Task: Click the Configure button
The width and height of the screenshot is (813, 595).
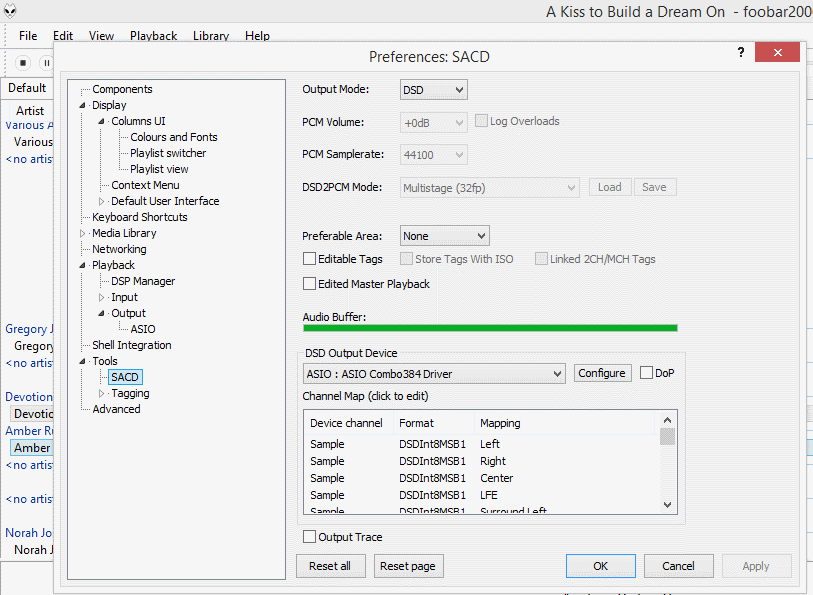Action: tap(601, 374)
